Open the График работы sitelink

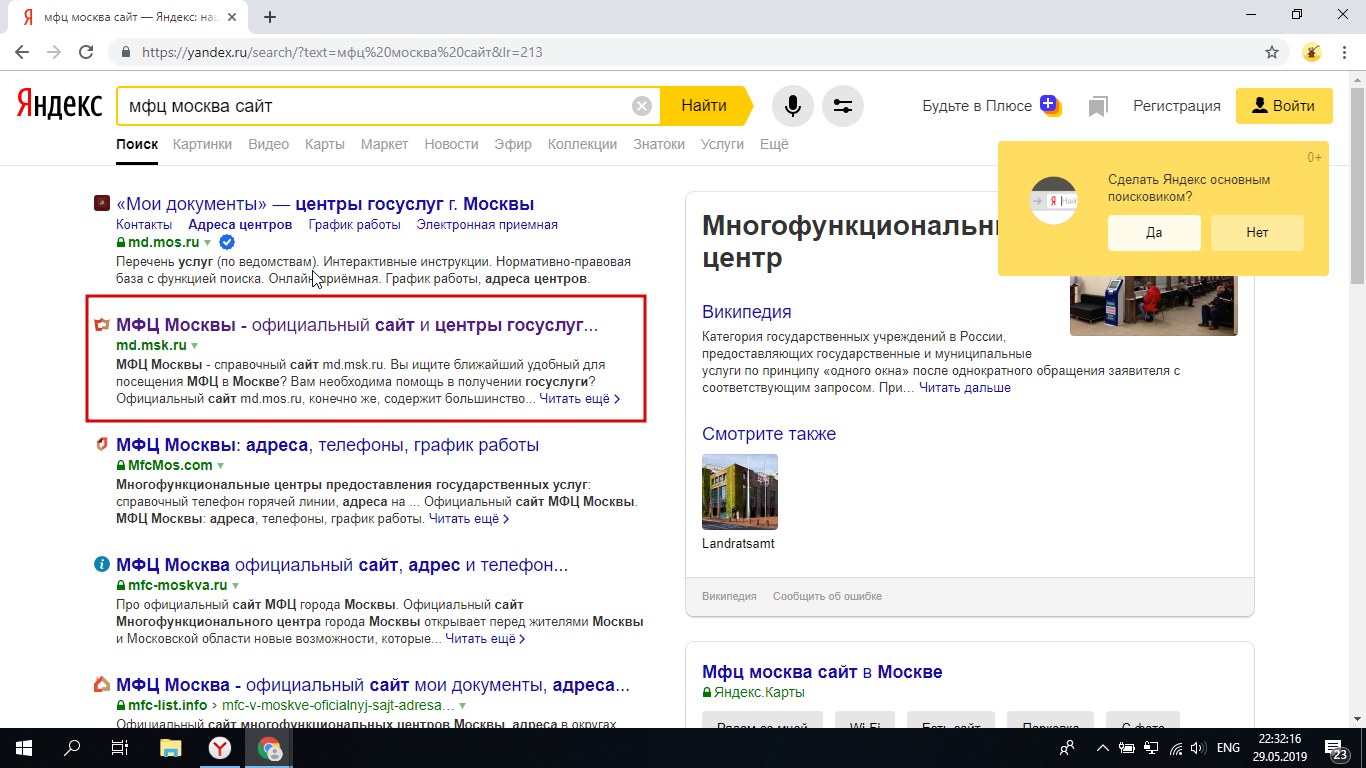(355, 225)
